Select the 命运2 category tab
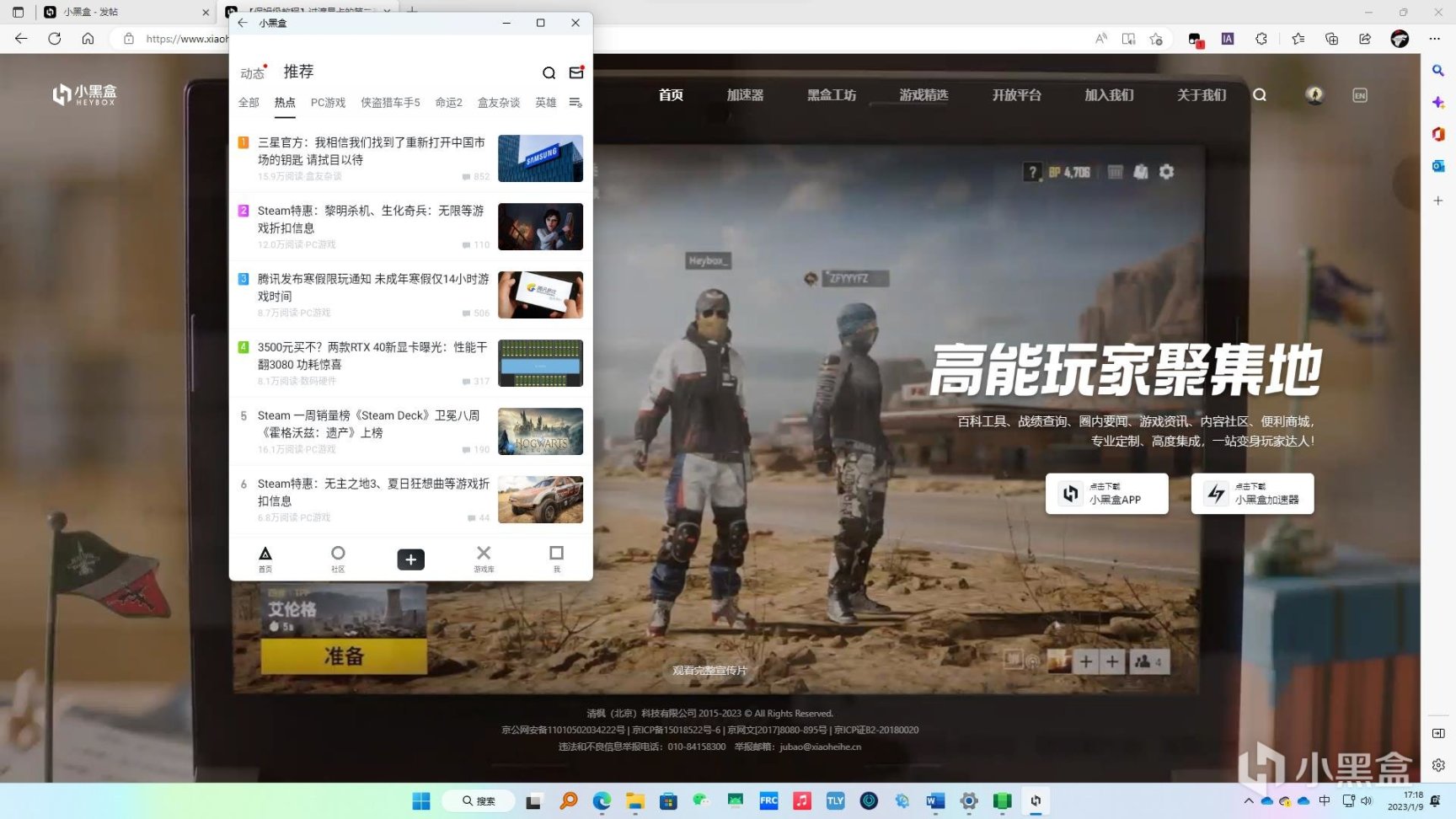This screenshot has width=1456, height=819. pos(448,103)
